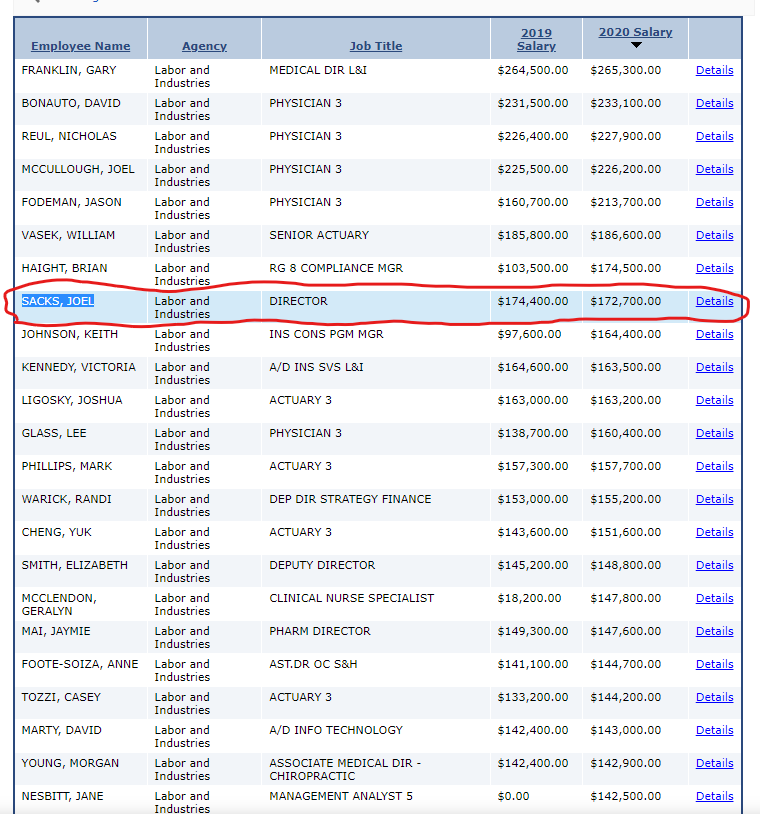
Task: Click the $18,200.00 salary cell
Action: (529, 598)
